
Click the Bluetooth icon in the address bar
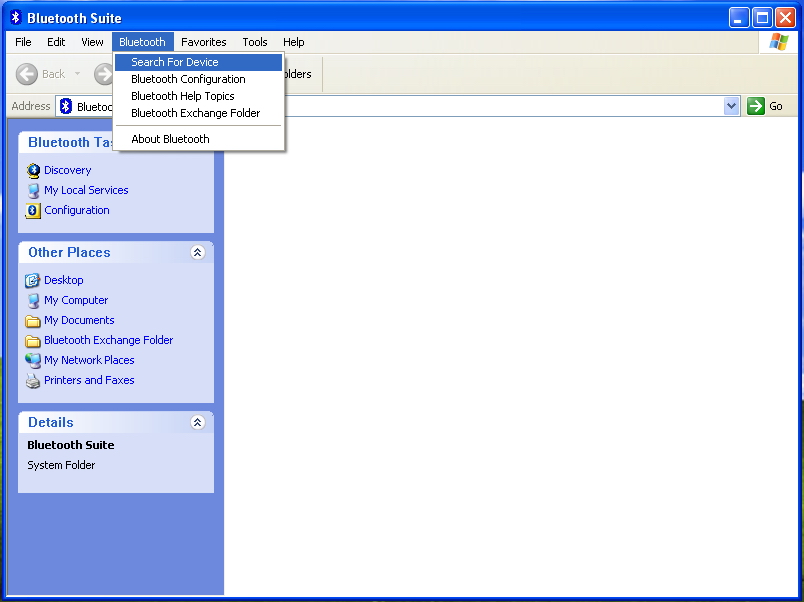tap(66, 106)
